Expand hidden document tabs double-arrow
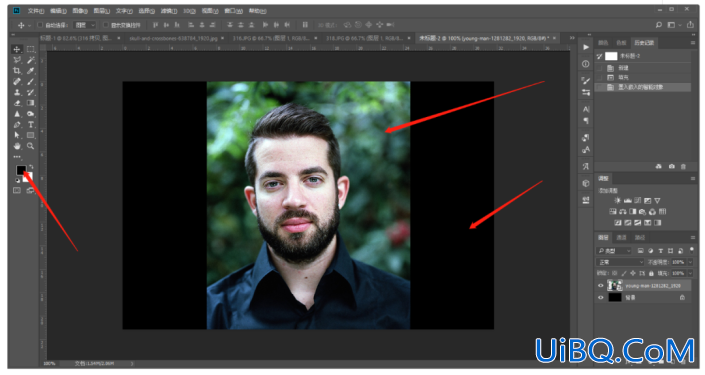The width and height of the screenshot is (705, 375). (572, 38)
